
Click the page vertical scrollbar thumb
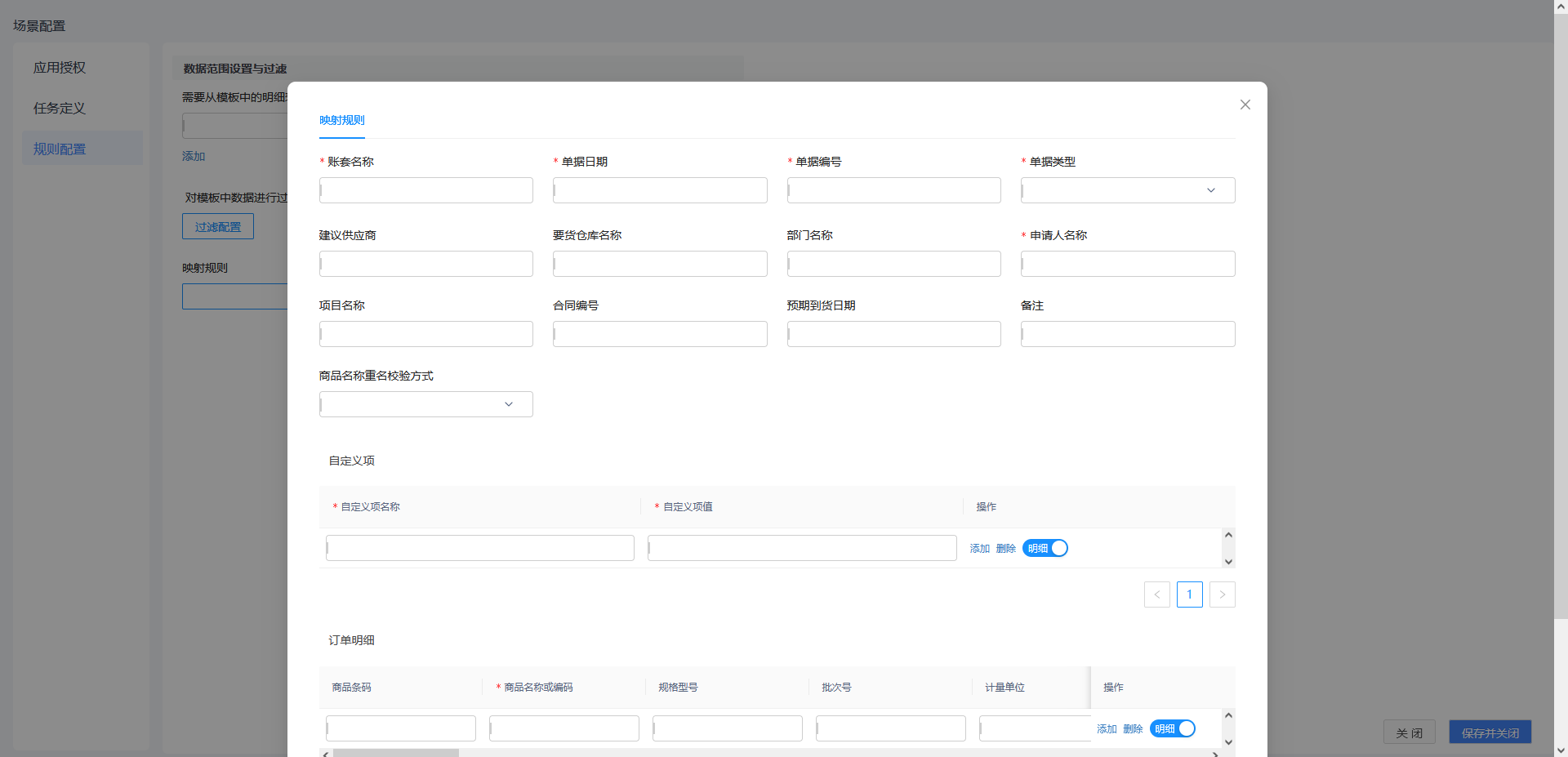click(1561, 316)
